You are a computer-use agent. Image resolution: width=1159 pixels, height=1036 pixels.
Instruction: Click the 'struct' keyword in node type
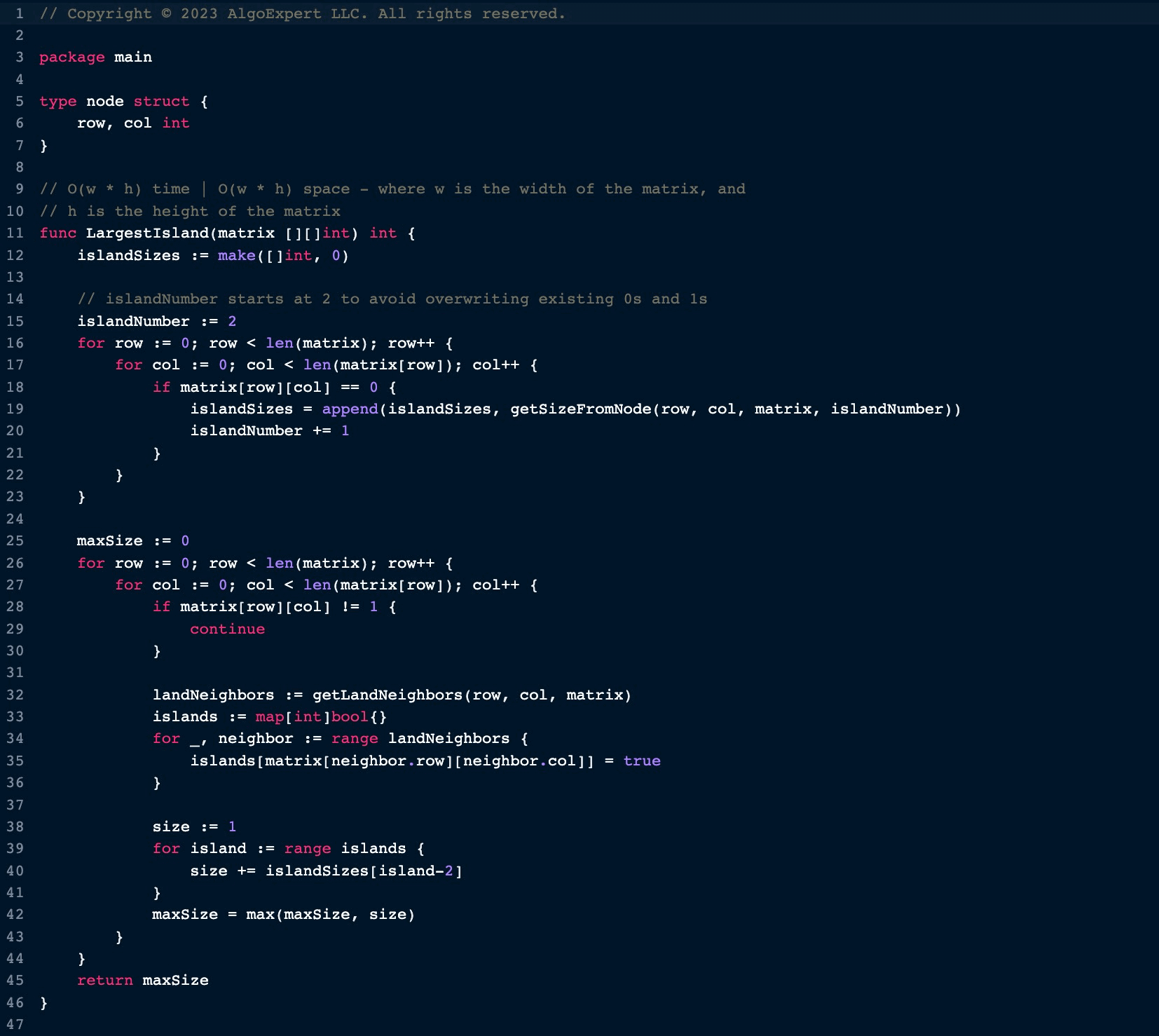pyautogui.click(x=161, y=102)
